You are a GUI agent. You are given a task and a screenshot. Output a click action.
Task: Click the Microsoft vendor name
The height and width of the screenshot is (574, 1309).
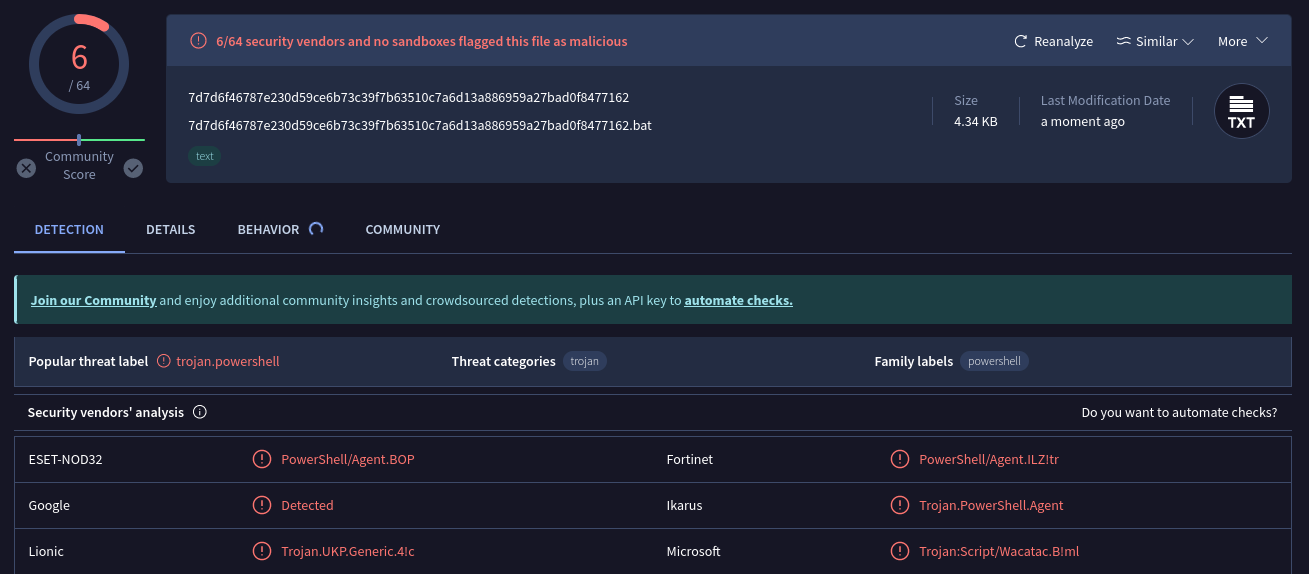pos(693,551)
